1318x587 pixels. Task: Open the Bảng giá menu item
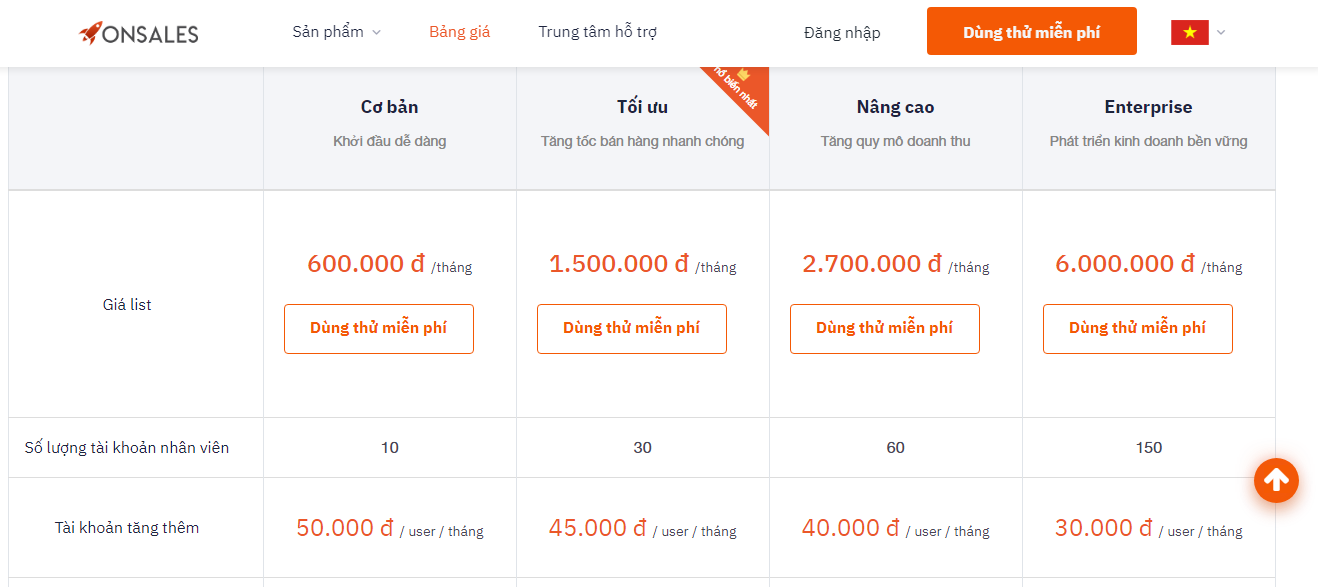tap(459, 32)
